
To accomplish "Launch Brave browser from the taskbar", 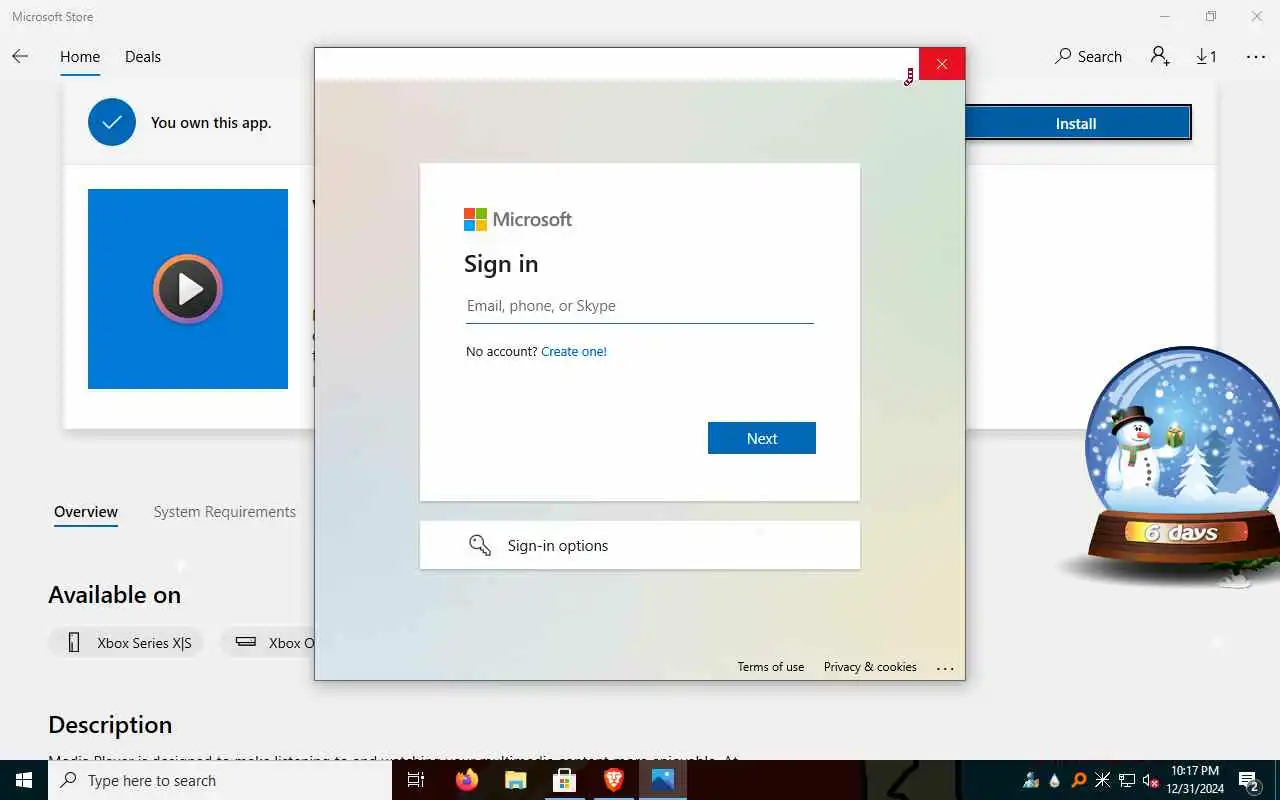I will pyautogui.click(x=614, y=780).
